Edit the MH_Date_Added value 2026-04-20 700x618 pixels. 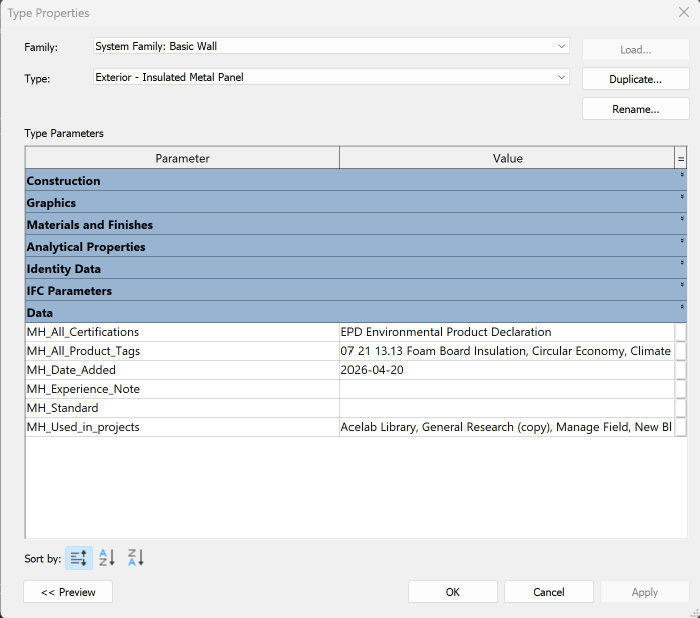(x=507, y=370)
